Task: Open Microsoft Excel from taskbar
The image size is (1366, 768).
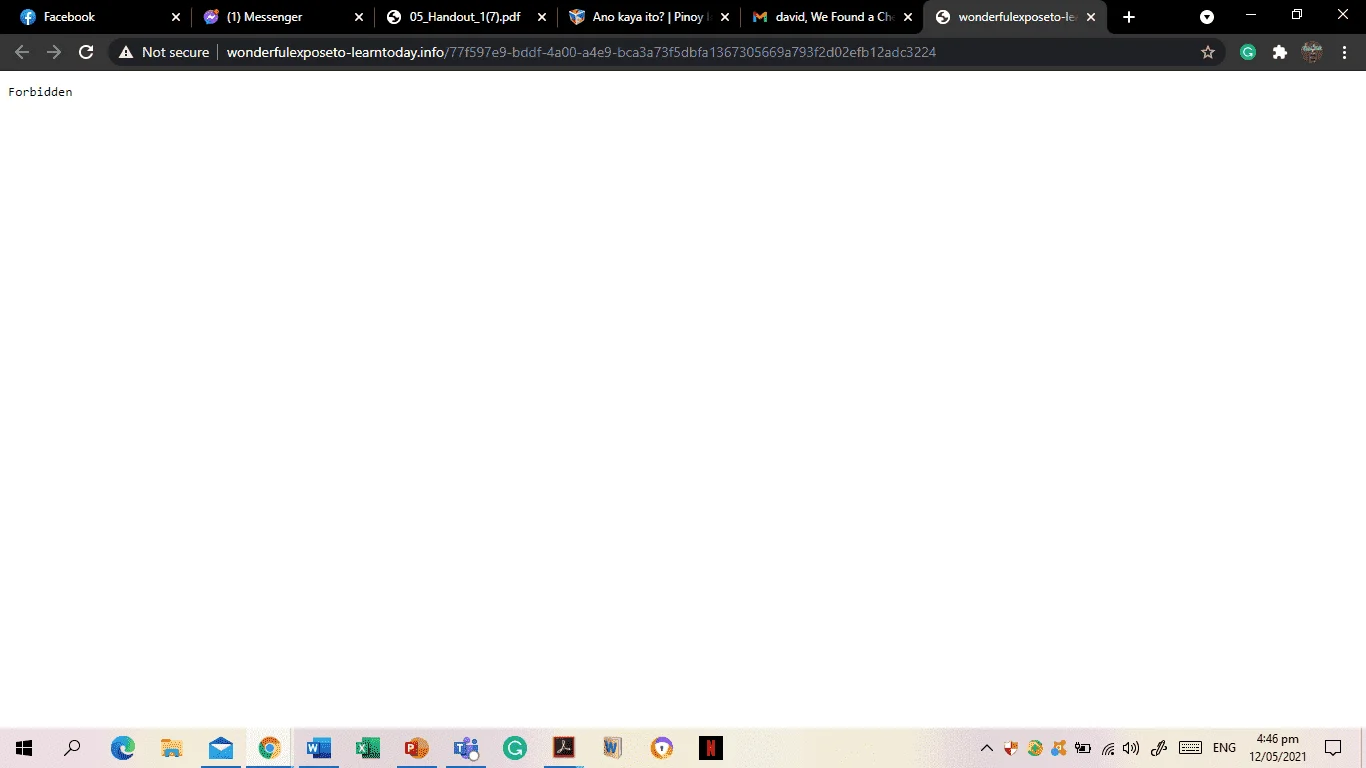Action: pyautogui.click(x=368, y=748)
